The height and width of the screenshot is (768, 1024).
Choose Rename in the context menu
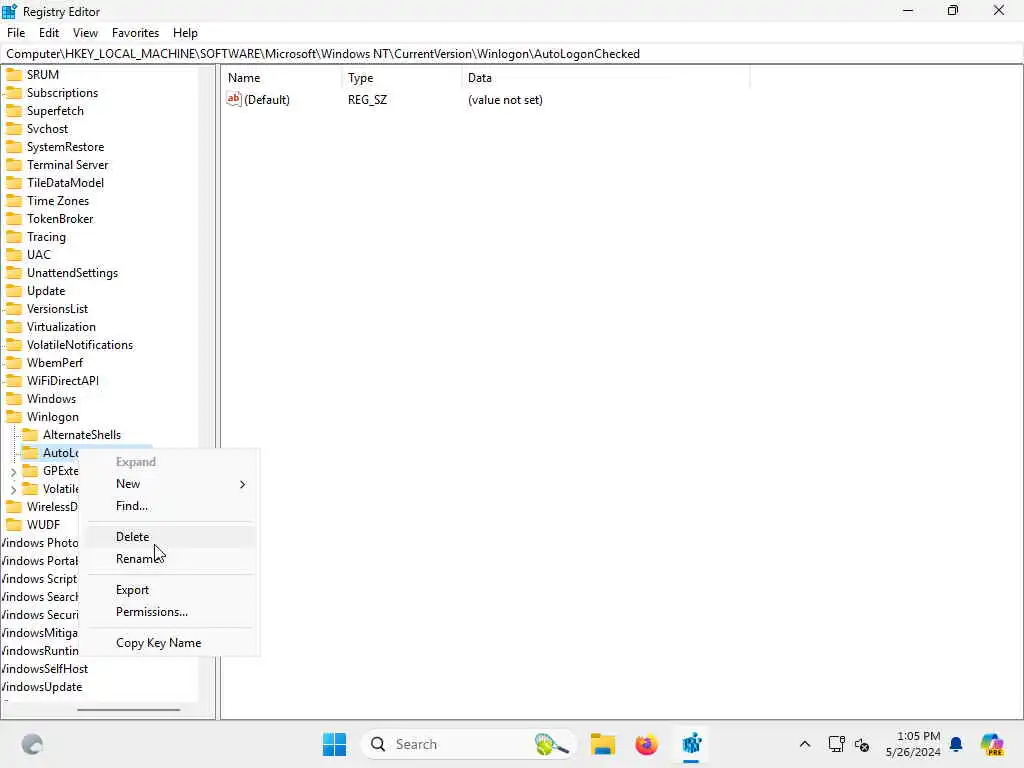coord(170,559)
